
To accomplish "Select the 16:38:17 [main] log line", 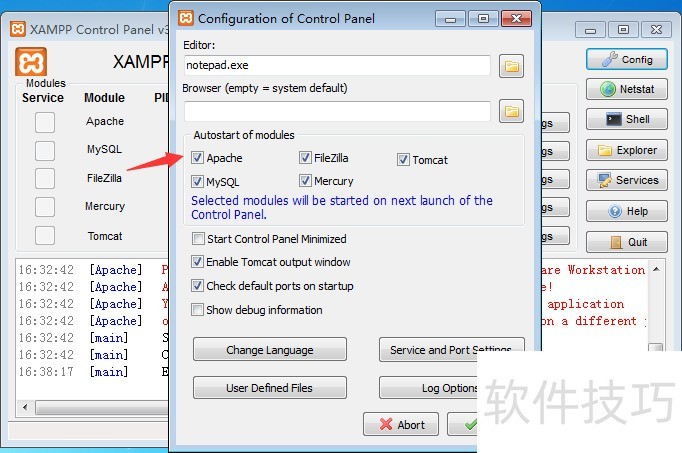I will click(x=93, y=372).
